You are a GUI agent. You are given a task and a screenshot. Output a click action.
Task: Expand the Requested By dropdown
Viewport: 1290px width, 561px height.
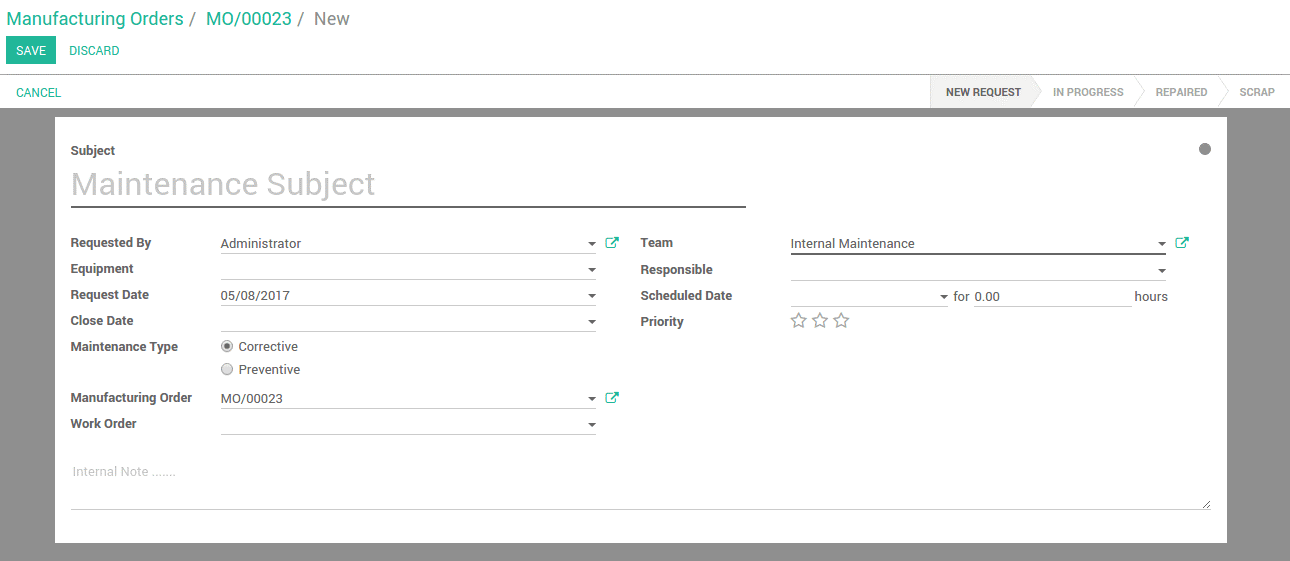[592, 244]
